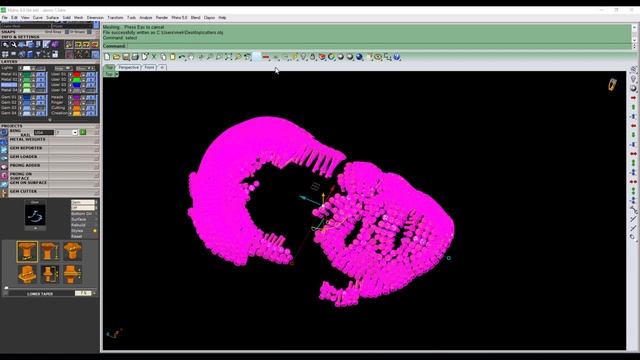
Task: Click the Zoom extents icon in toolbar
Action: (229, 57)
